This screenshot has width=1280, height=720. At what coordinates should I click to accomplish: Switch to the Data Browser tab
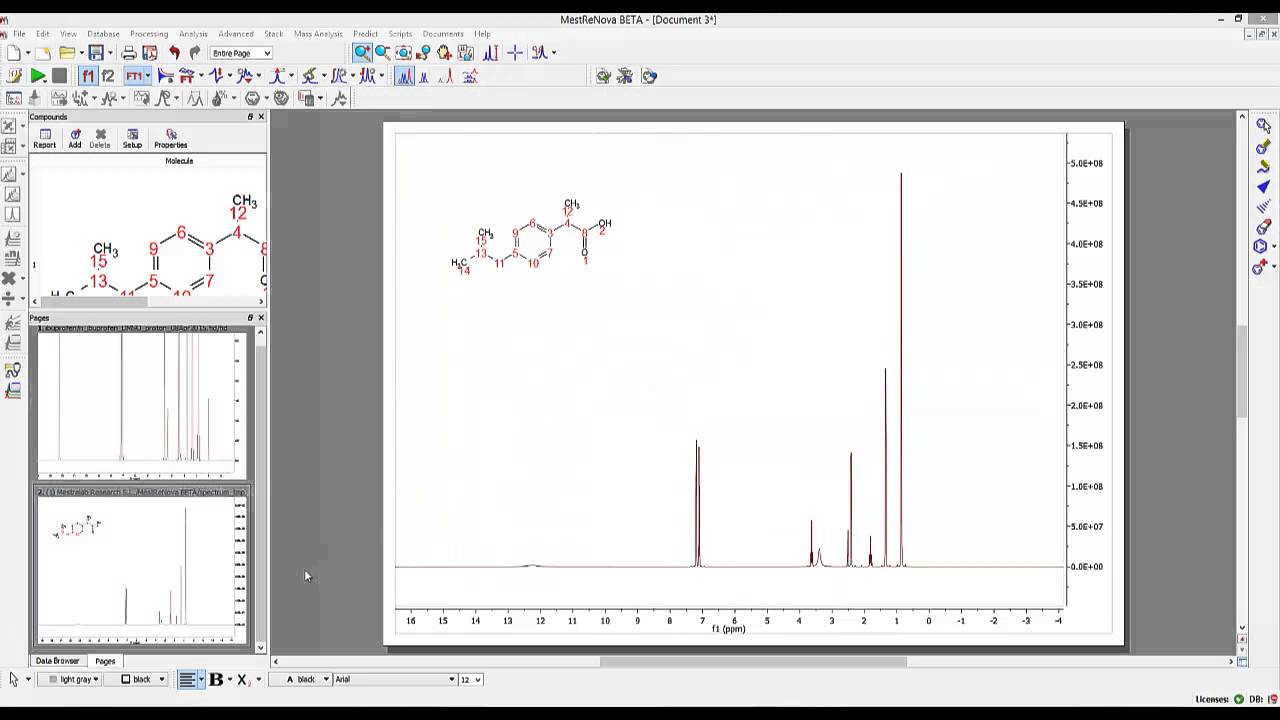pyautogui.click(x=57, y=661)
